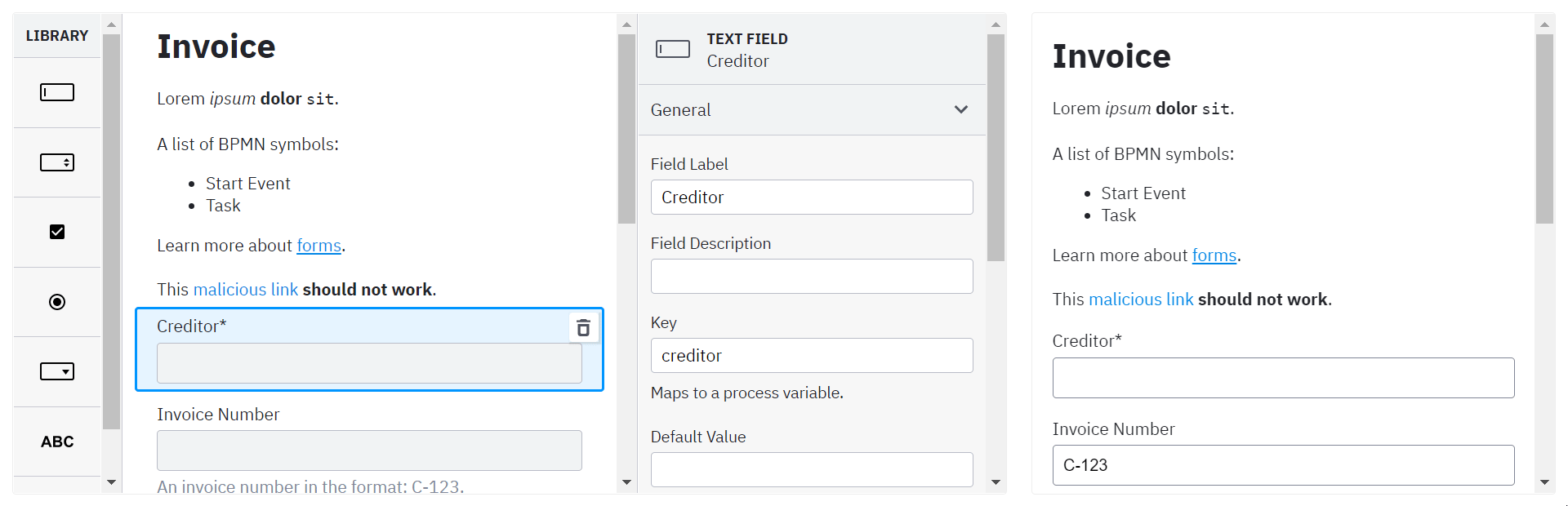
Task: Click 'Maps to a process variable.' hint
Action: click(x=747, y=393)
